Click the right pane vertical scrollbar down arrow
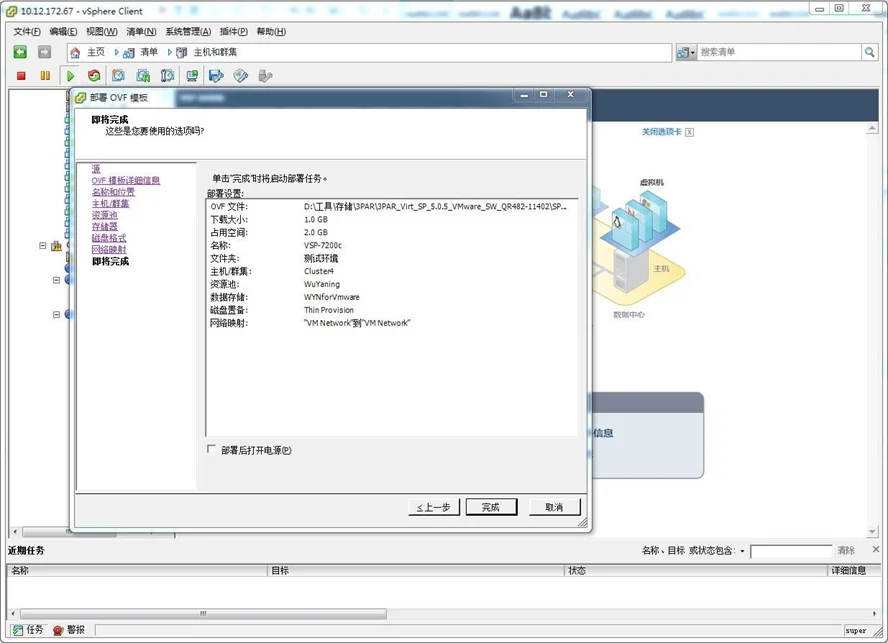The width and height of the screenshot is (888, 643). [872, 531]
